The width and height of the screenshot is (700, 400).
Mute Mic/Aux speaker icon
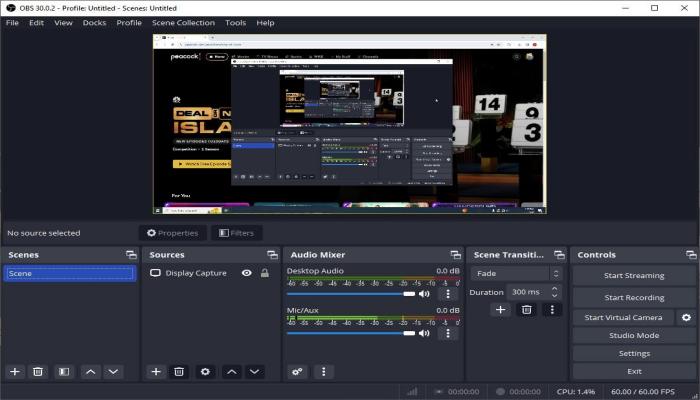coord(424,333)
